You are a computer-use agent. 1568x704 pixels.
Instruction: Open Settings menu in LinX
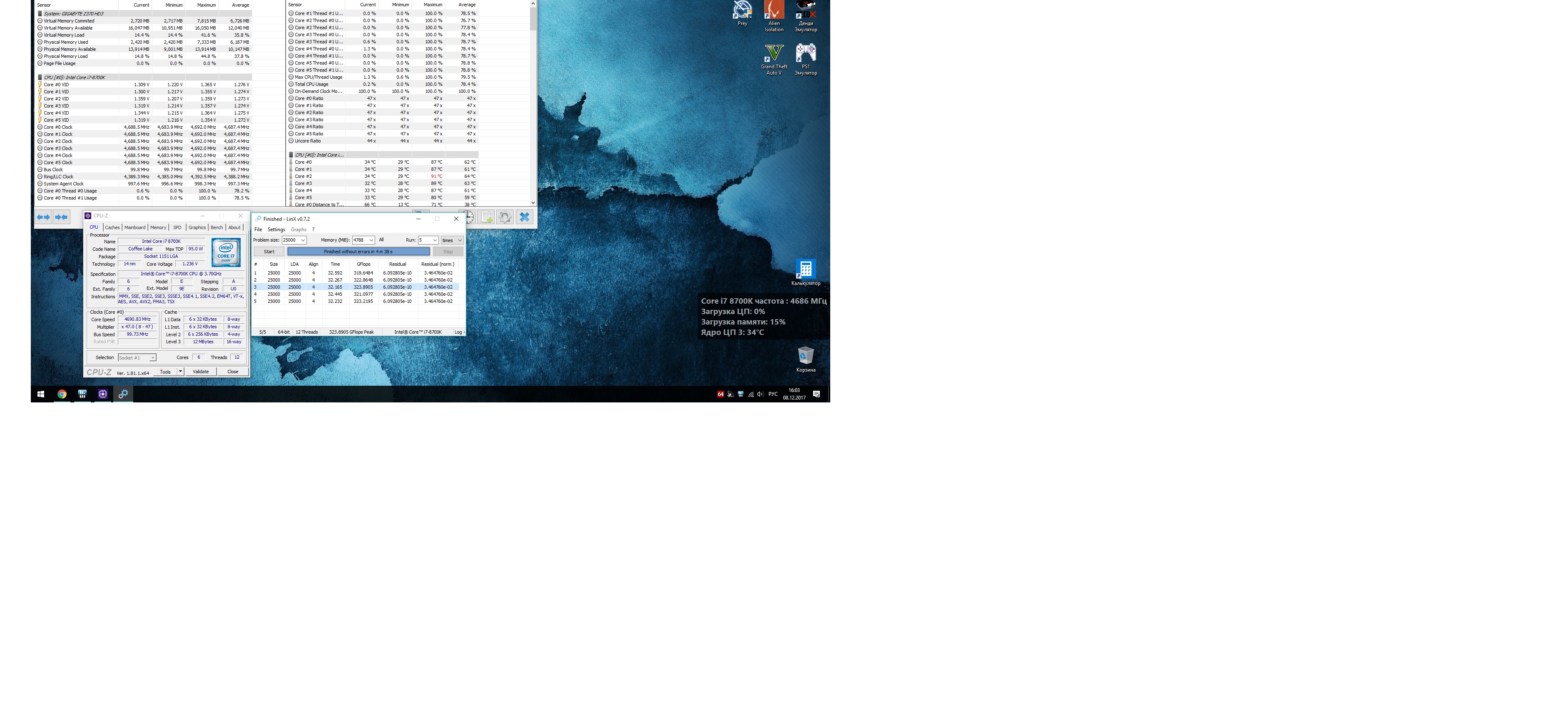276,230
